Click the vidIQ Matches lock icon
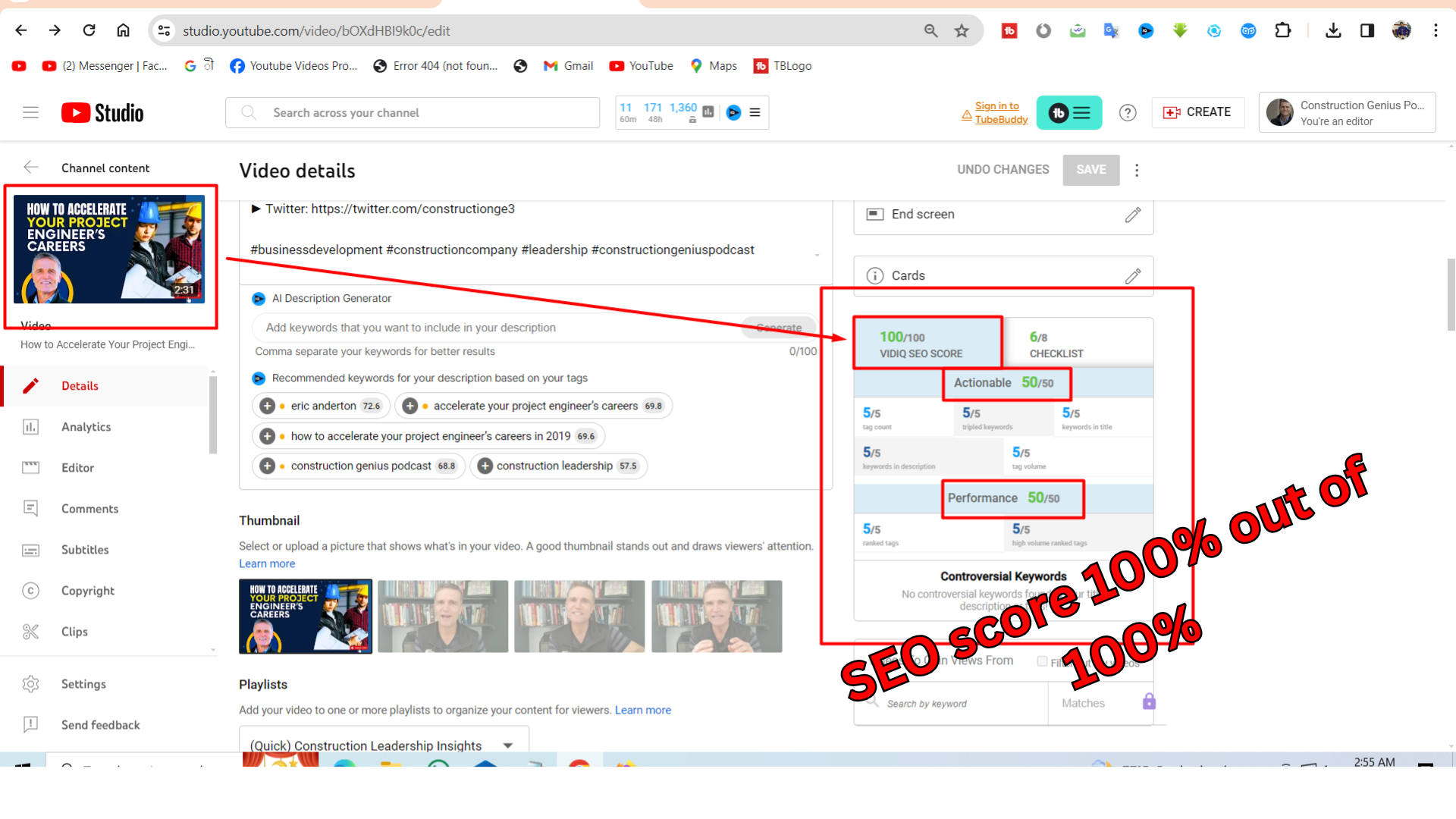 point(1149,701)
